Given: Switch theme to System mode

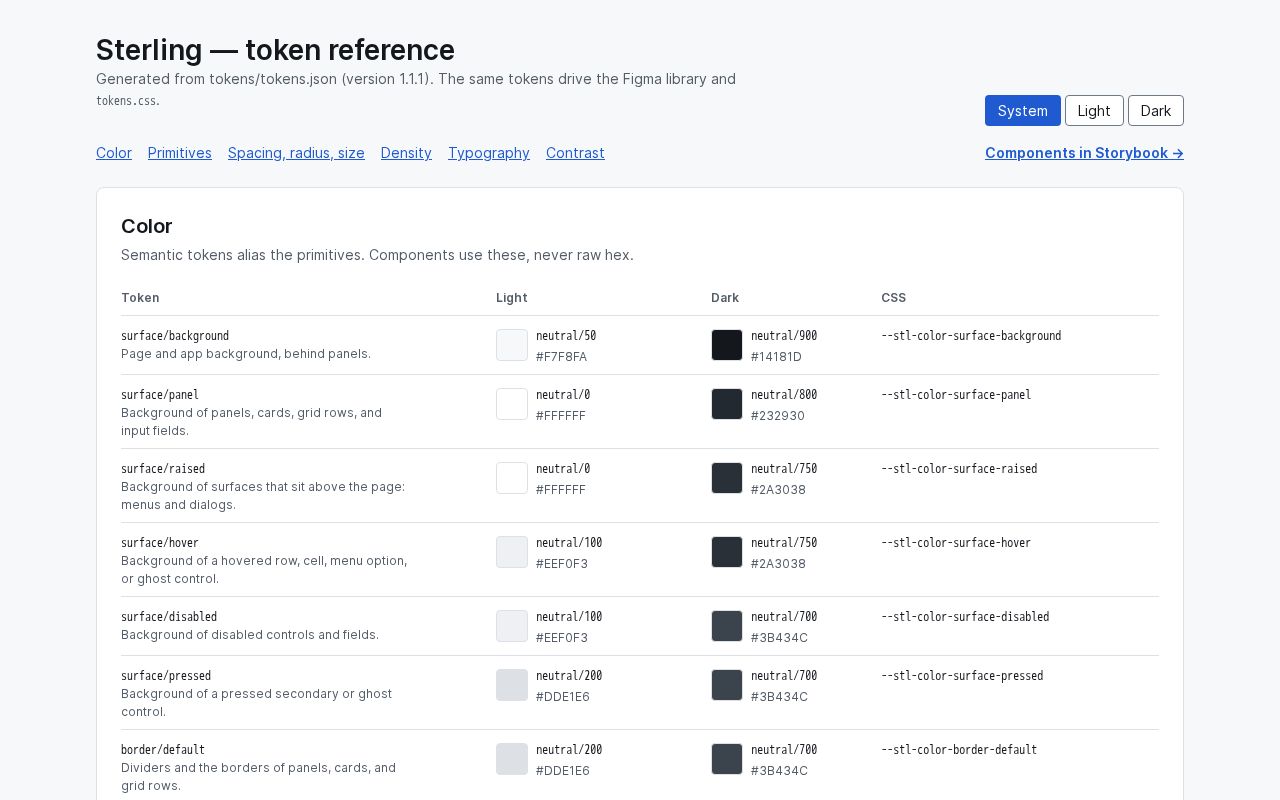Looking at the screenshot, I should pyautogui.click(x=1022, y=111).
